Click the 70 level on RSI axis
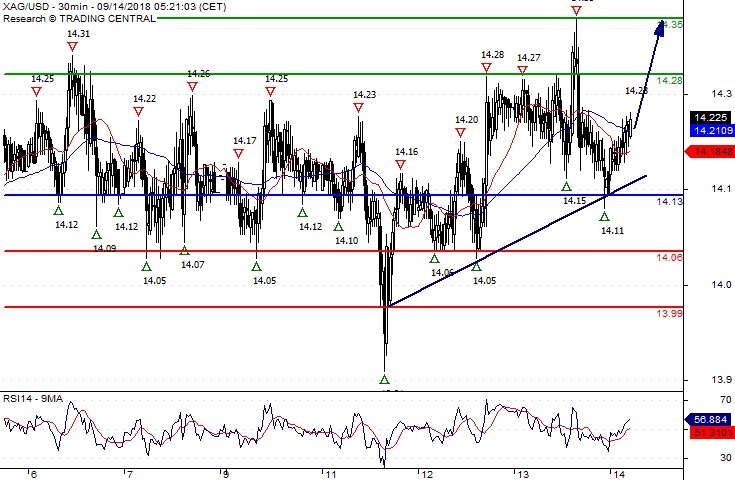The height and width of the screenshot is (480, 735). tap(726, 400)
